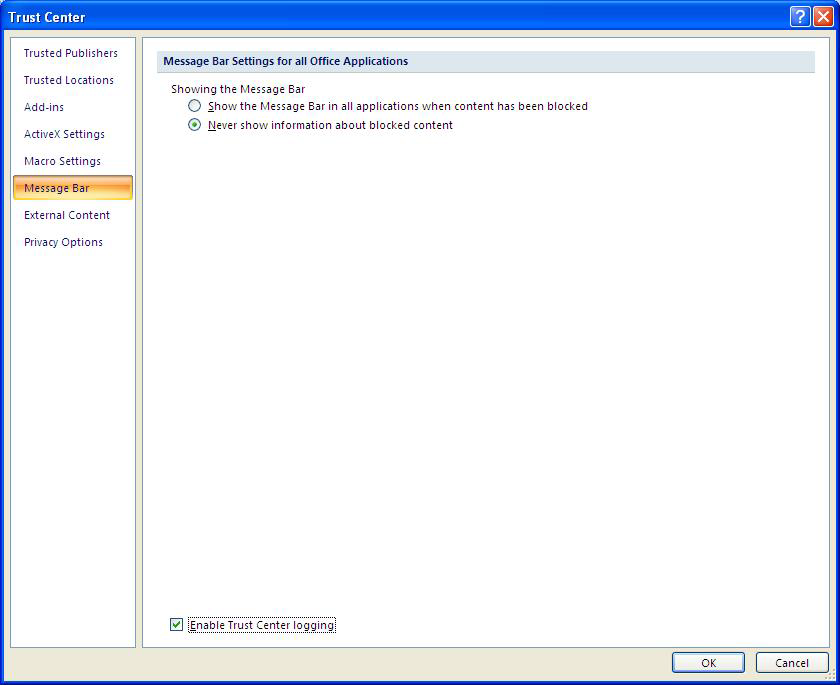Select the Message Bar category
The width and height of the screenshot is (840, 685).
tap(73, 188)
